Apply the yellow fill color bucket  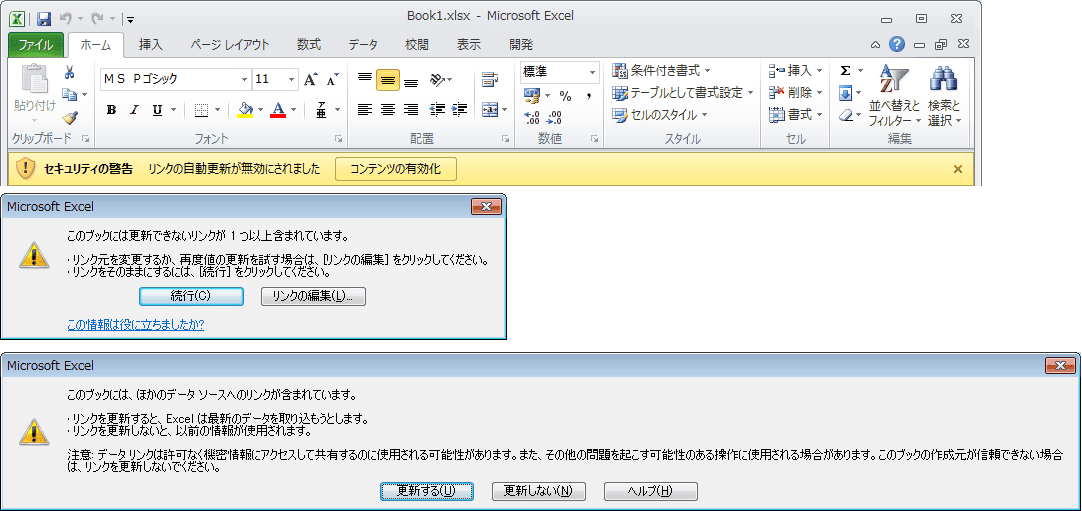coord(245,110)
